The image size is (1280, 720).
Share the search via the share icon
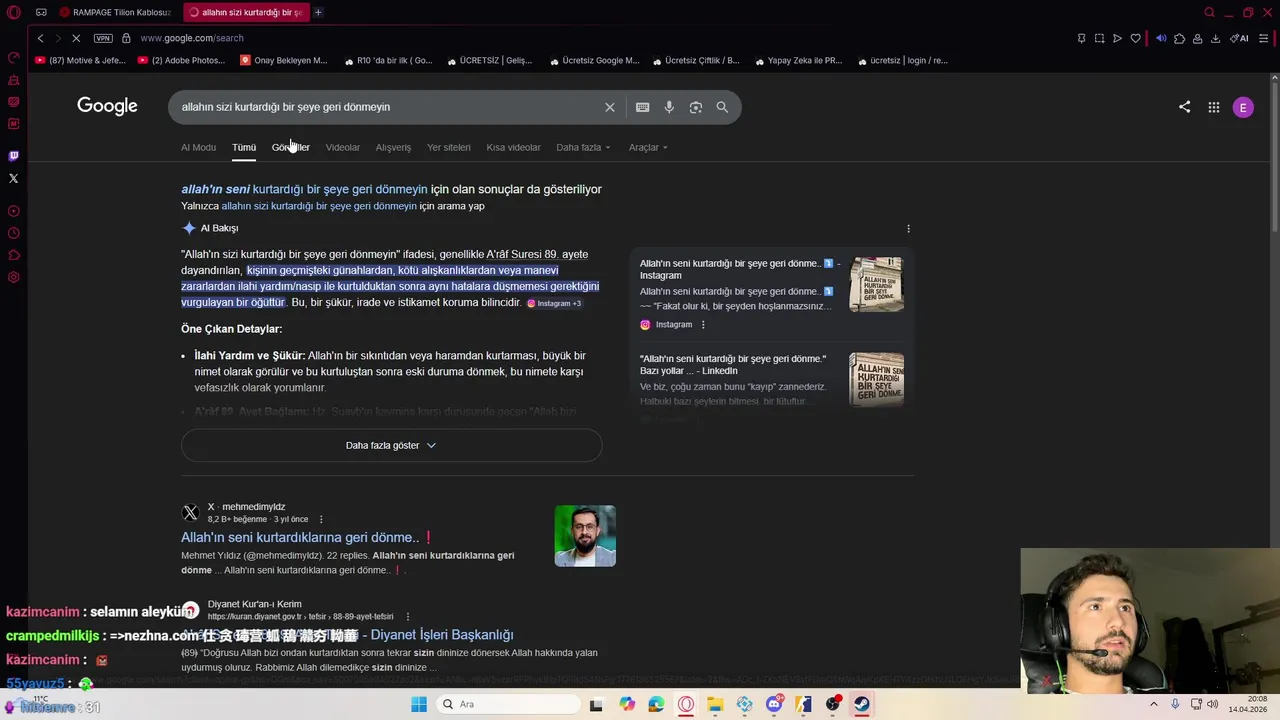(x=1184, y=107)
